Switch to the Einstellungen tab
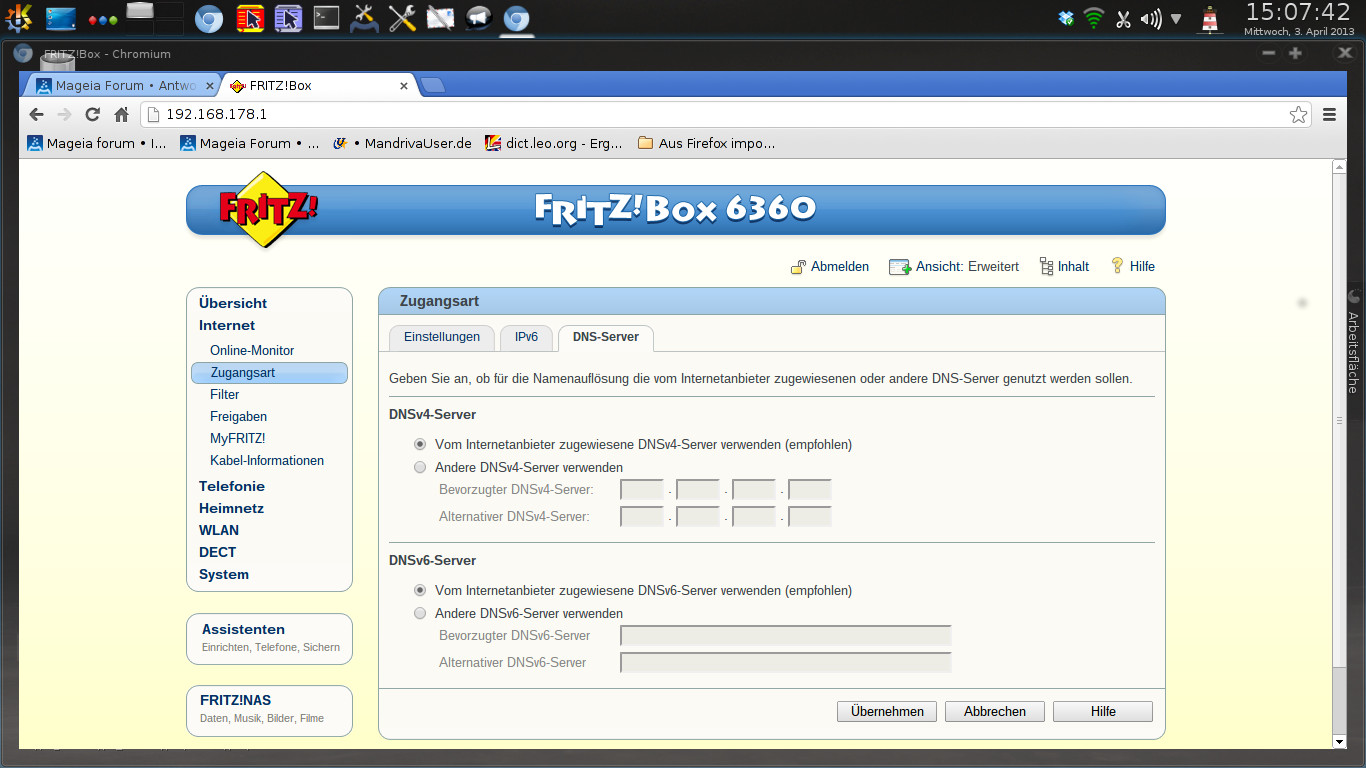Screen dimensions: 1366x768 point(442,337)
